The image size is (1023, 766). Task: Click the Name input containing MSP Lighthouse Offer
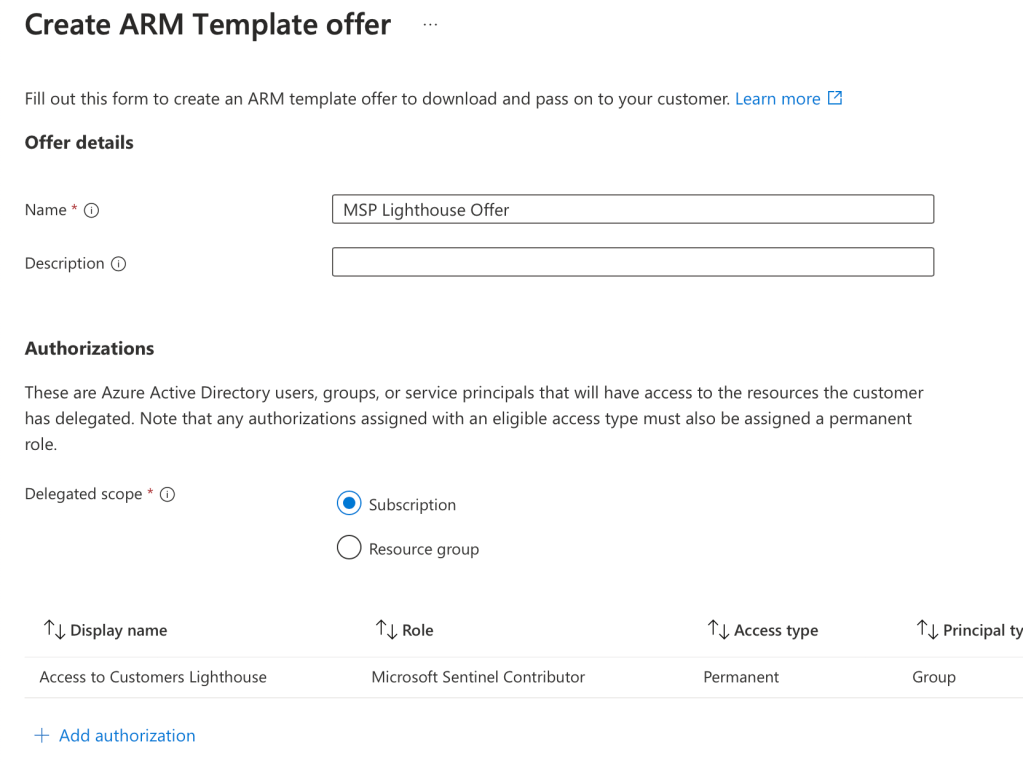(632, 210)
